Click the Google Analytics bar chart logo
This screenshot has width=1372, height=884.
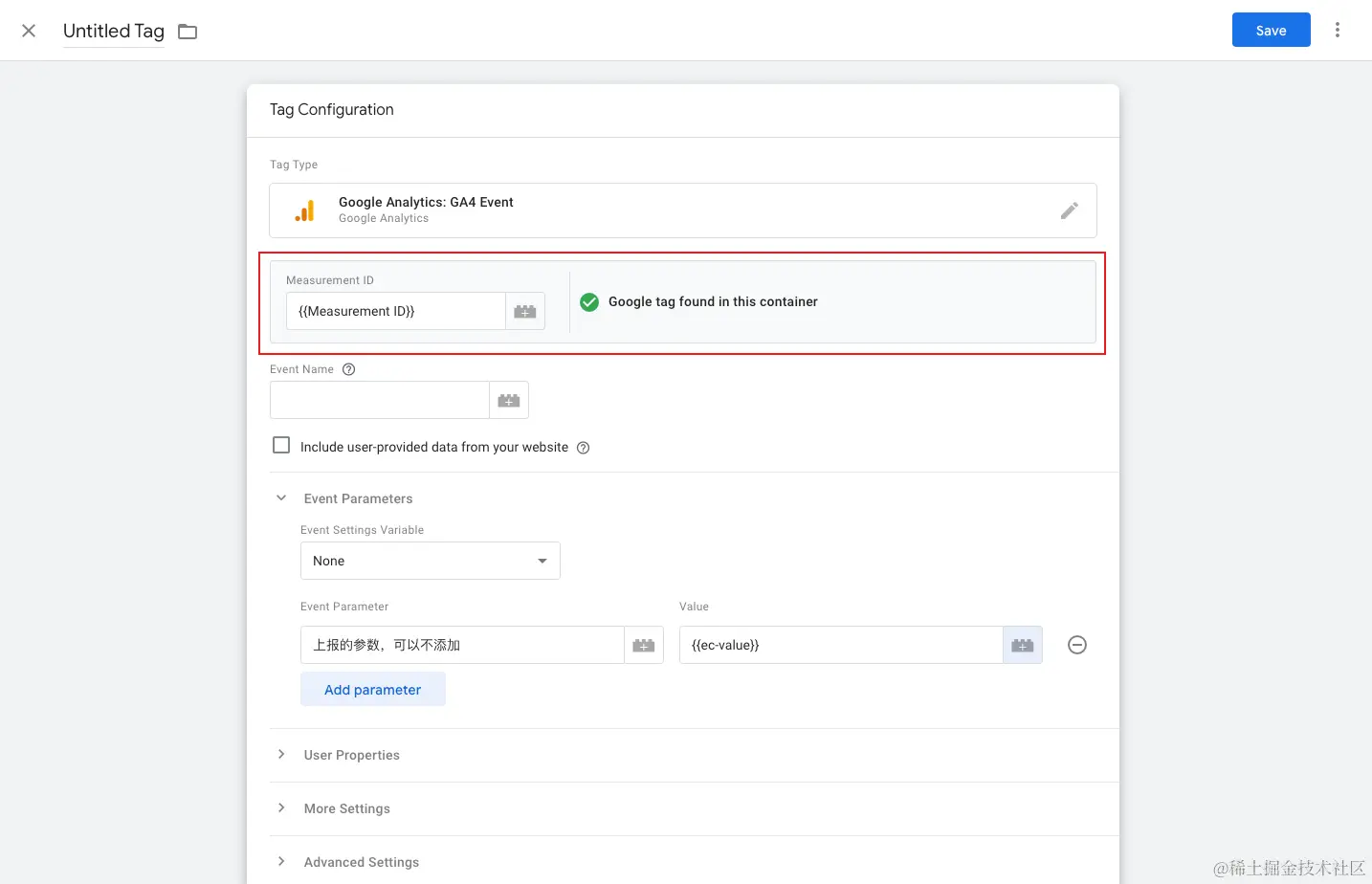click(x=305, y=210)
